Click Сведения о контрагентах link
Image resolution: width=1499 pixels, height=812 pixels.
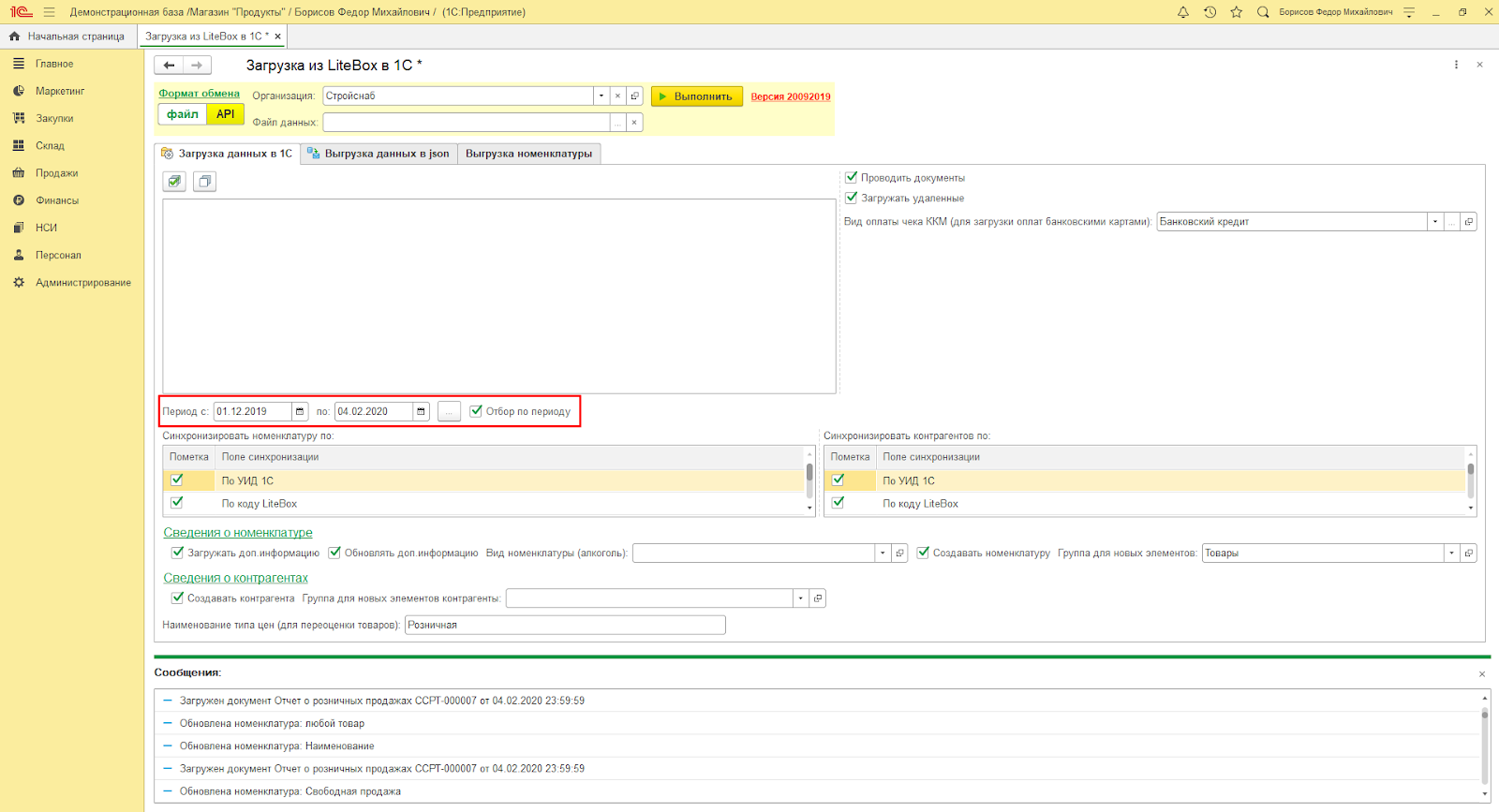[235, 578]
